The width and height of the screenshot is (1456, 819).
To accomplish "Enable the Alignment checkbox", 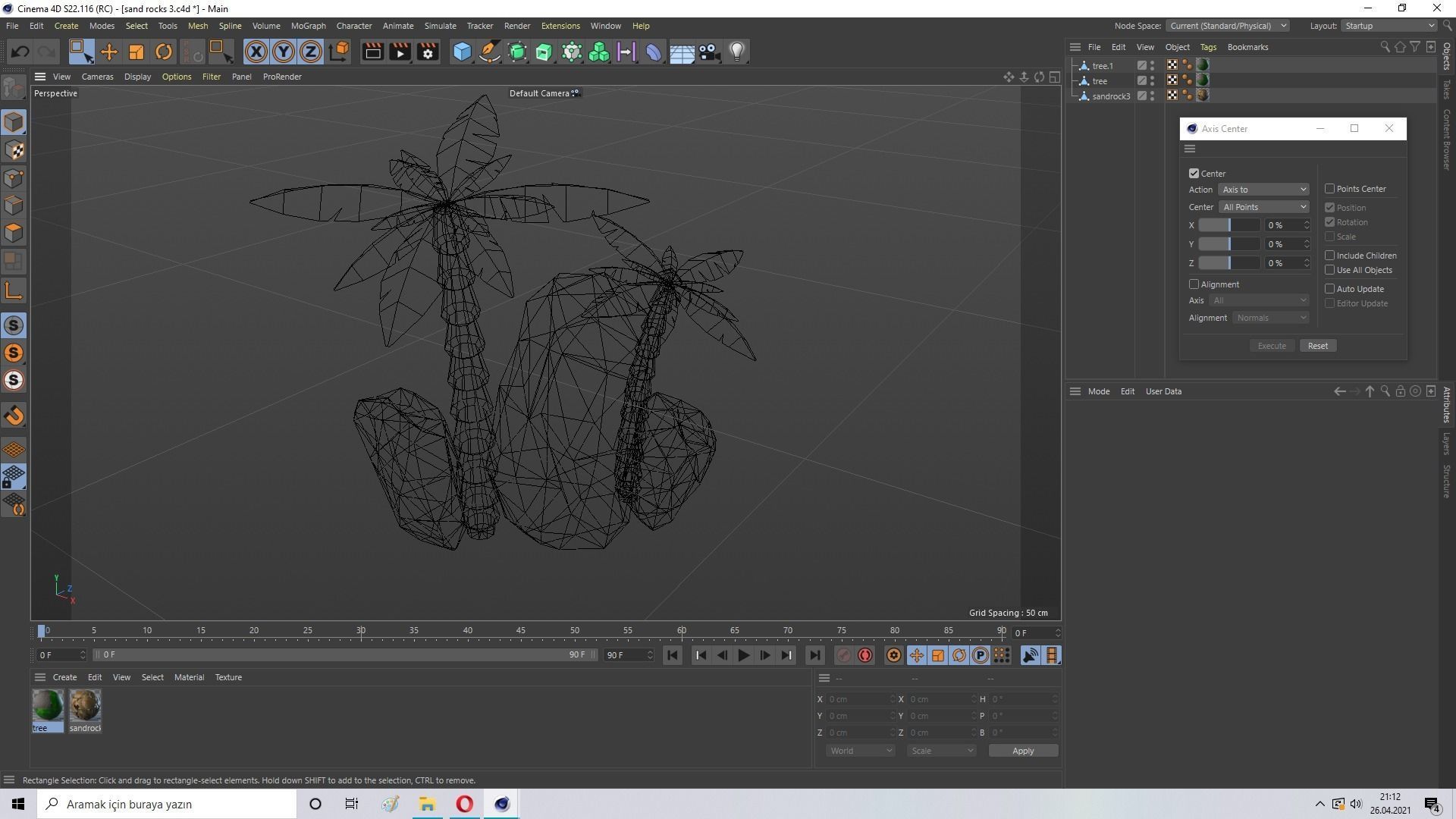I will (1194, 284).
